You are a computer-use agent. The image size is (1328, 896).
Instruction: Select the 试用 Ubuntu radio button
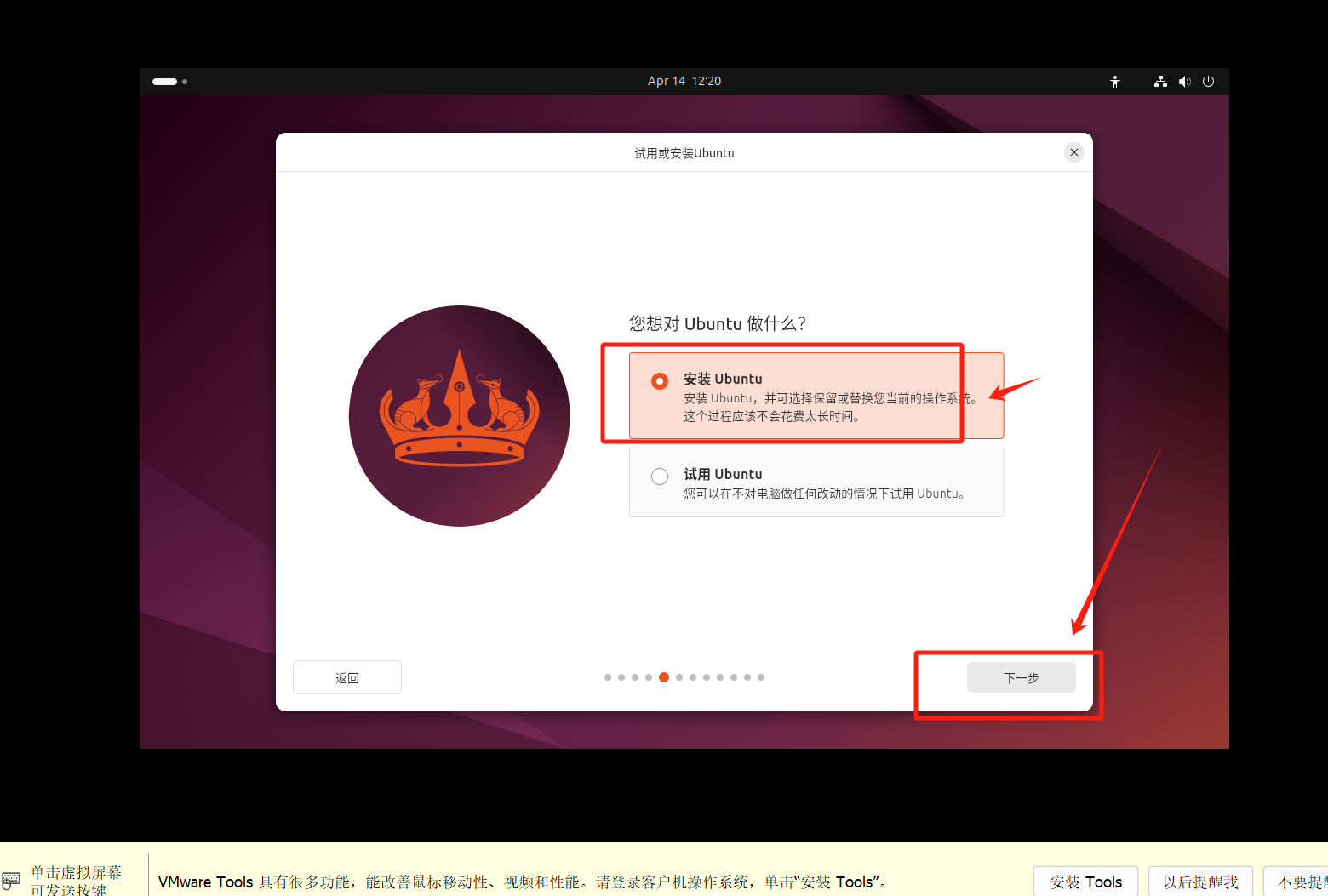660,477
